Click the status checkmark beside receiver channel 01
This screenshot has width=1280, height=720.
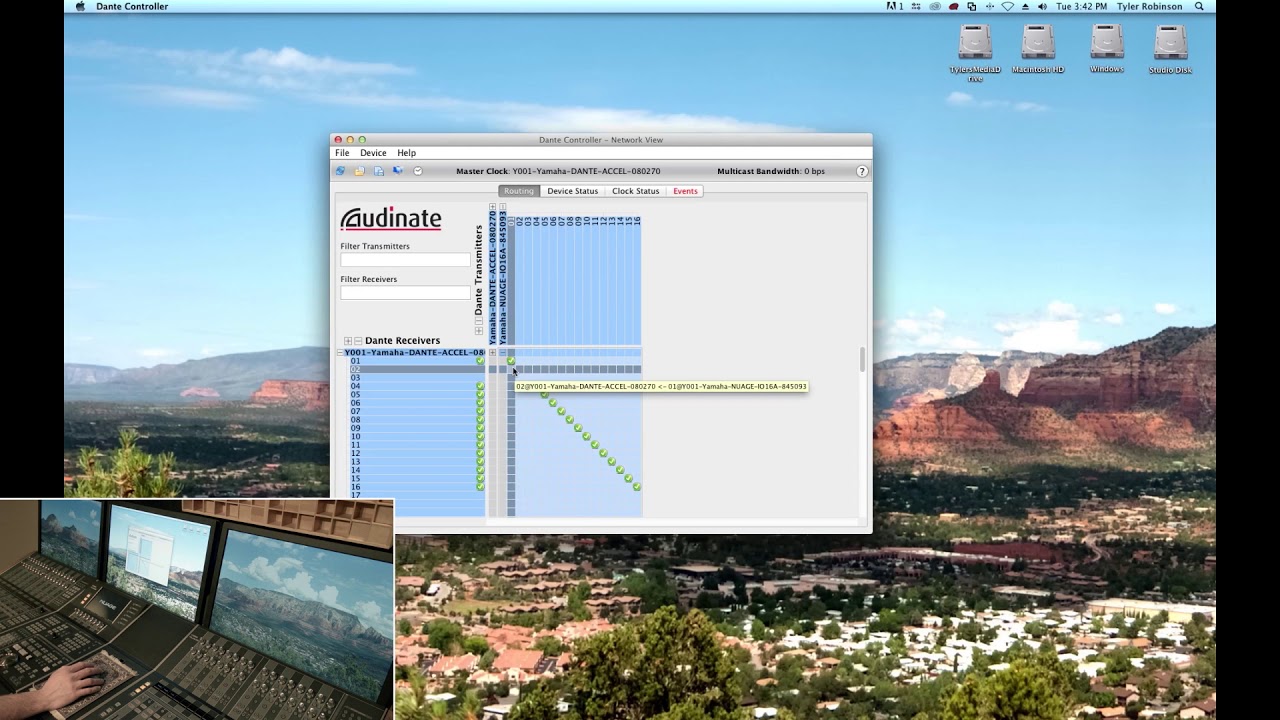480,361
